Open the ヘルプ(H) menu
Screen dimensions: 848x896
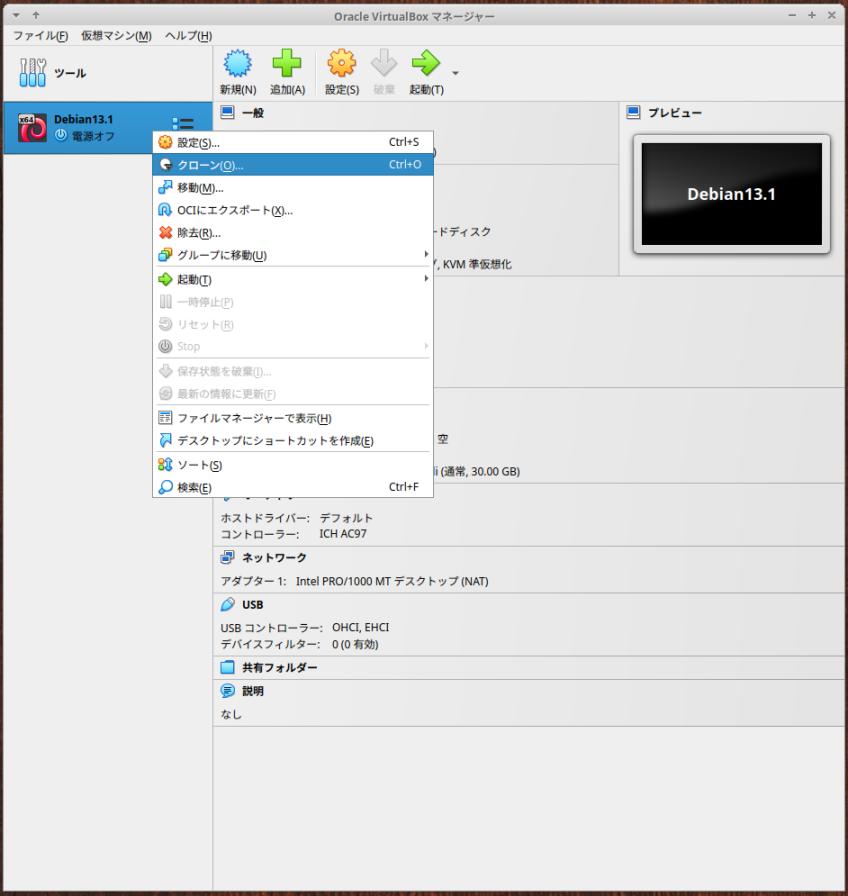pos(189,35)
